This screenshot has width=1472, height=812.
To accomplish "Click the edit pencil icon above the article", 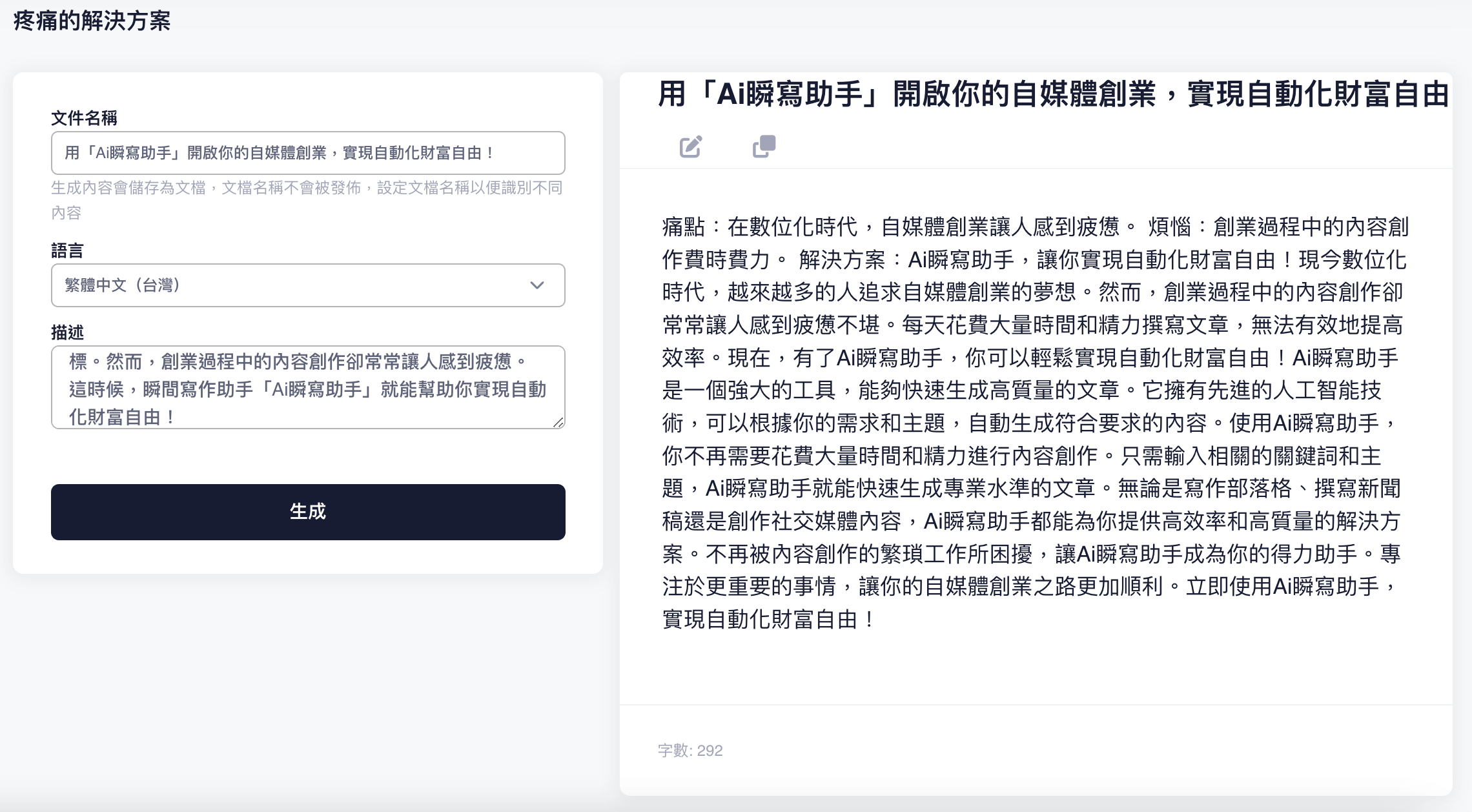I will 690,147.
